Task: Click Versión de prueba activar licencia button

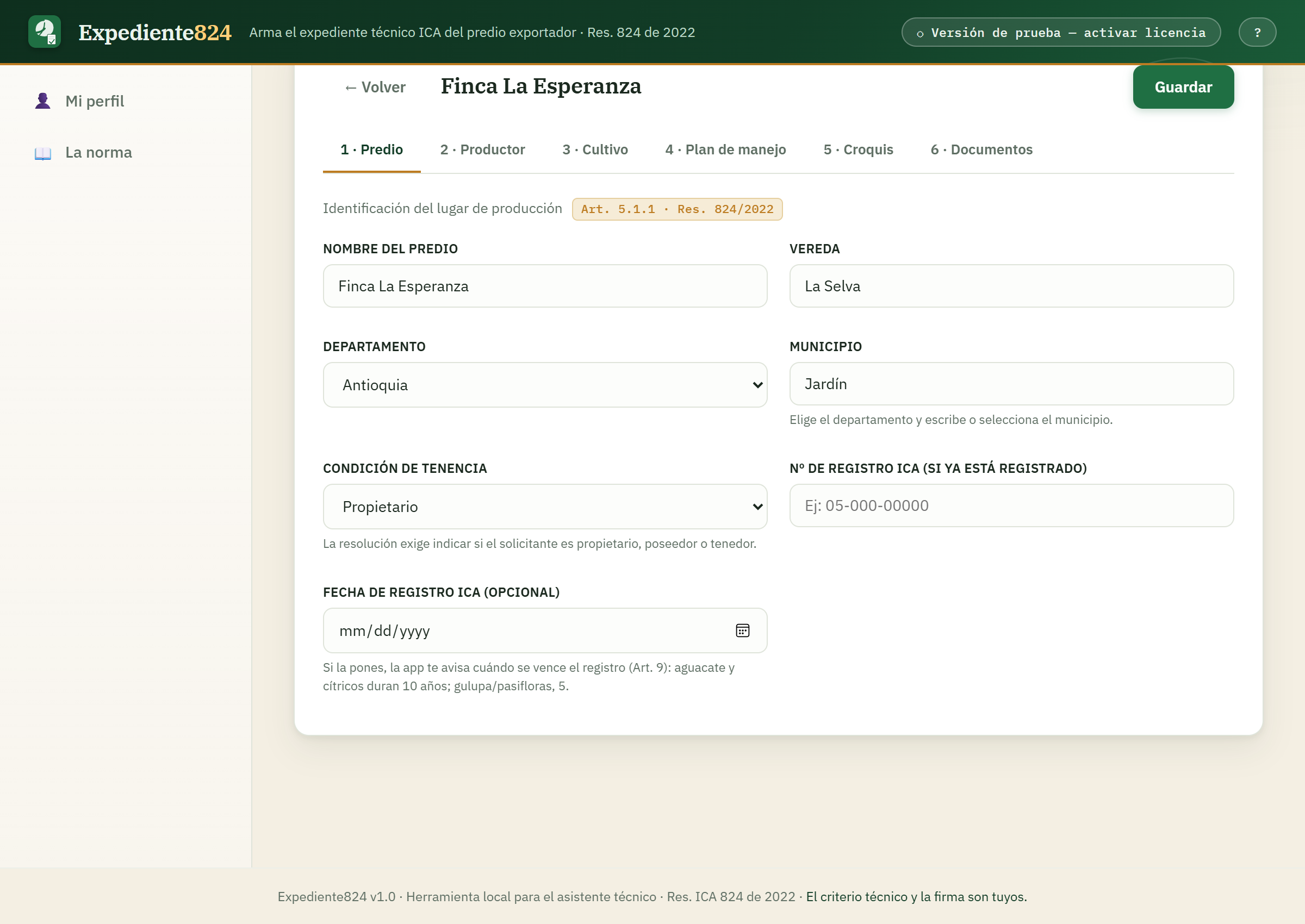Action: [x=1061, y=33]
